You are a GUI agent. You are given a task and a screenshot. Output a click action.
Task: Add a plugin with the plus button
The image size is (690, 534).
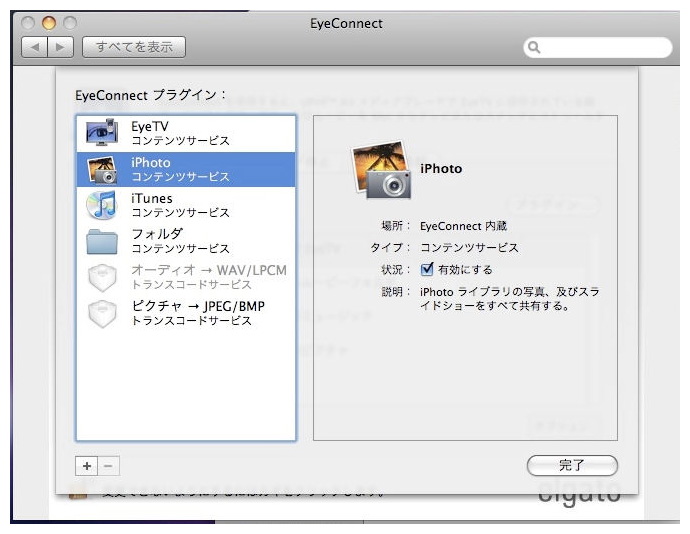[87, 465]
